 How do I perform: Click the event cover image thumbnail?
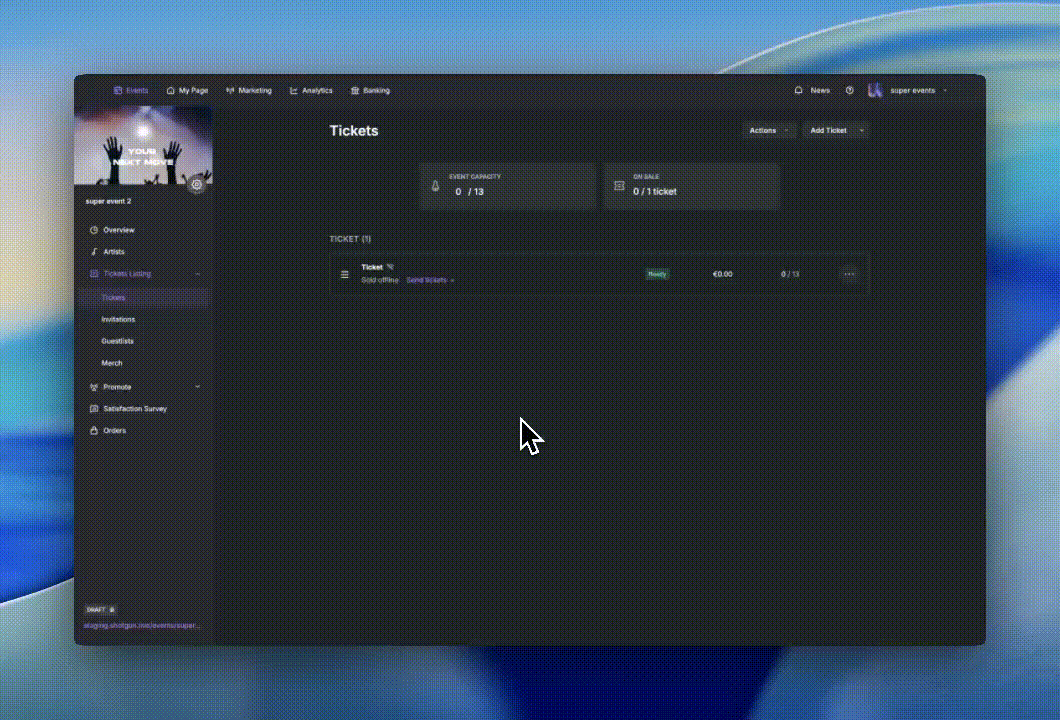click(x=143, y=146)
